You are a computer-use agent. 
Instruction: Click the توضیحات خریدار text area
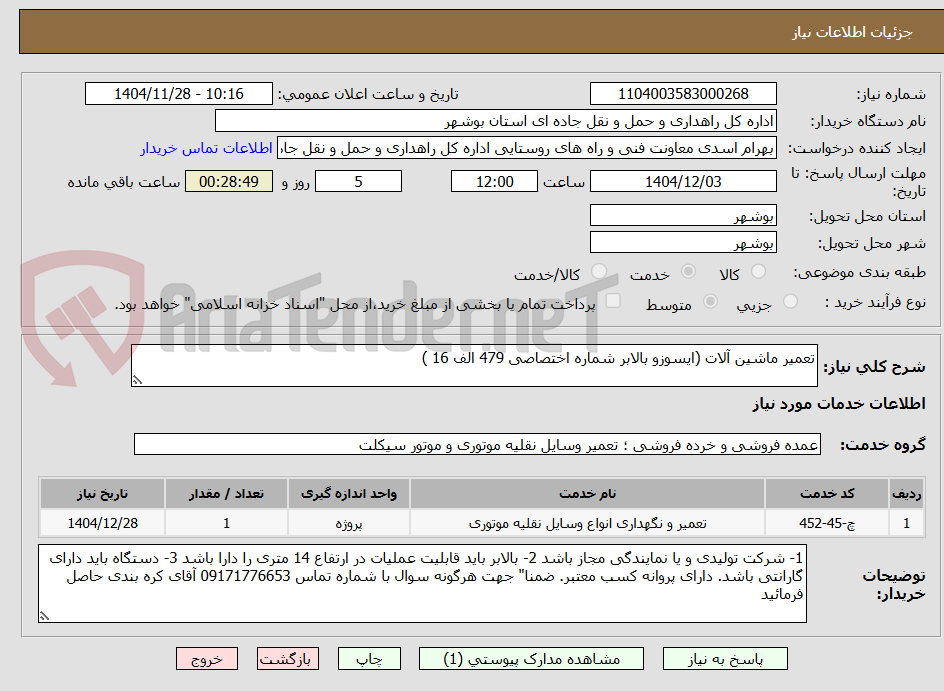point(422,583)
